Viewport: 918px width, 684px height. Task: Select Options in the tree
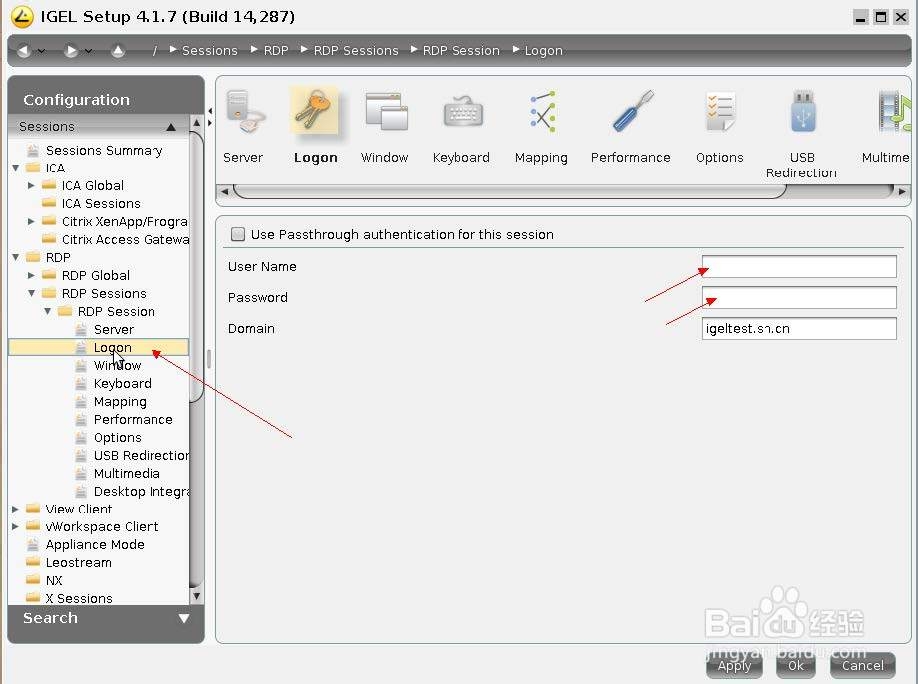(118, 438)
